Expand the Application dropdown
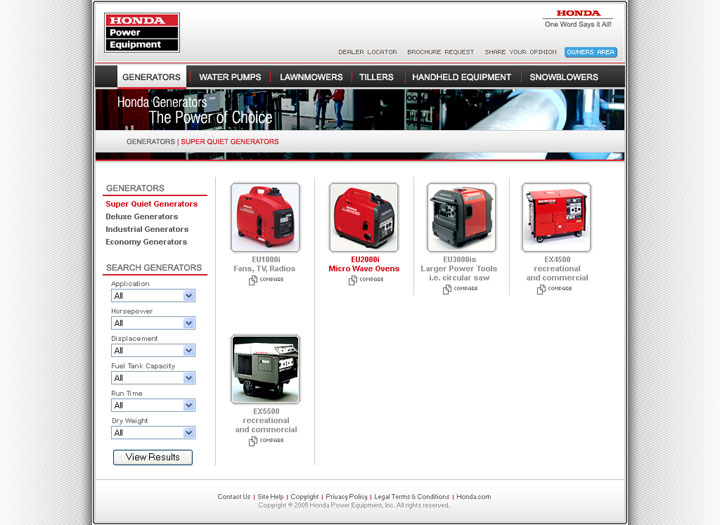 point(153,296)
